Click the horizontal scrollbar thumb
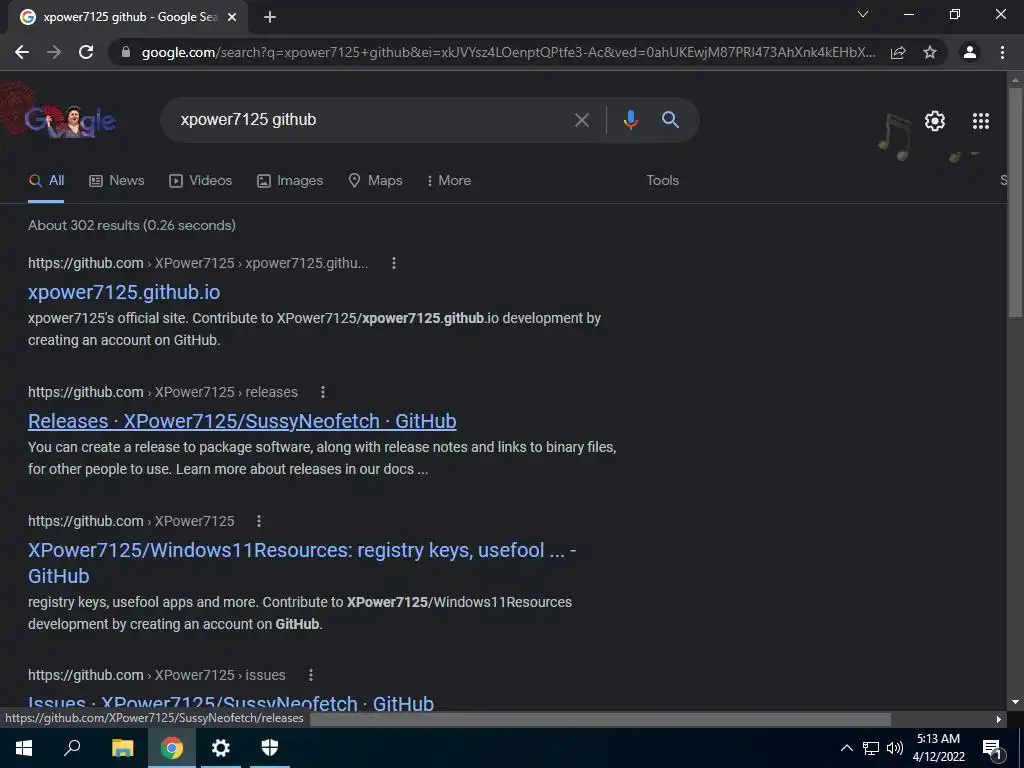The width and height of the screenshot is (1024, 768). pos(600,719)
